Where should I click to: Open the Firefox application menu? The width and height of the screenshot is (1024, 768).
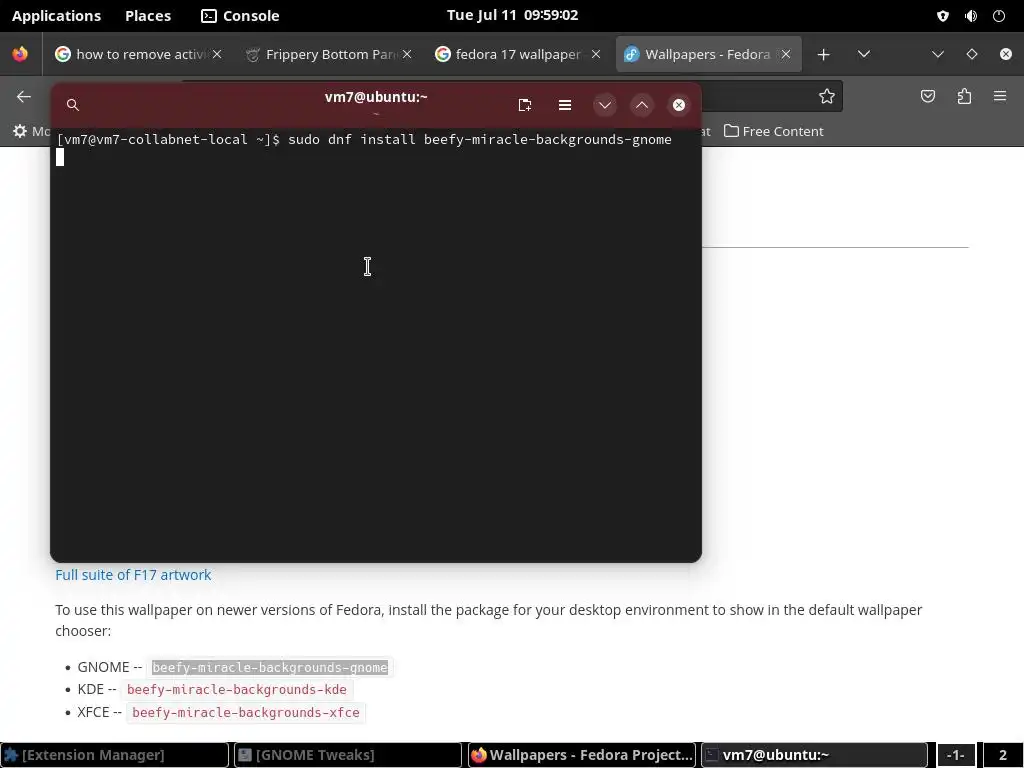coord(1000,96)
